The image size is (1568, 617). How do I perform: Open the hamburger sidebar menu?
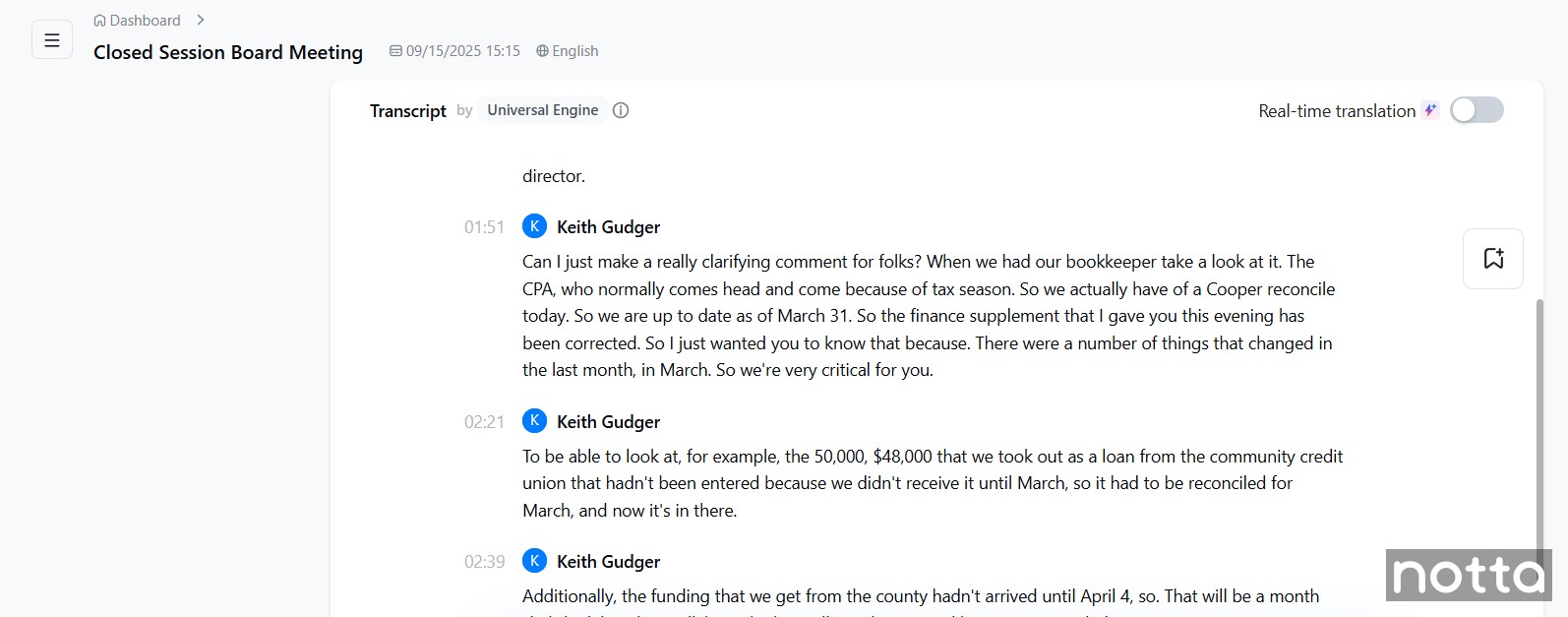tap(52, 40)
